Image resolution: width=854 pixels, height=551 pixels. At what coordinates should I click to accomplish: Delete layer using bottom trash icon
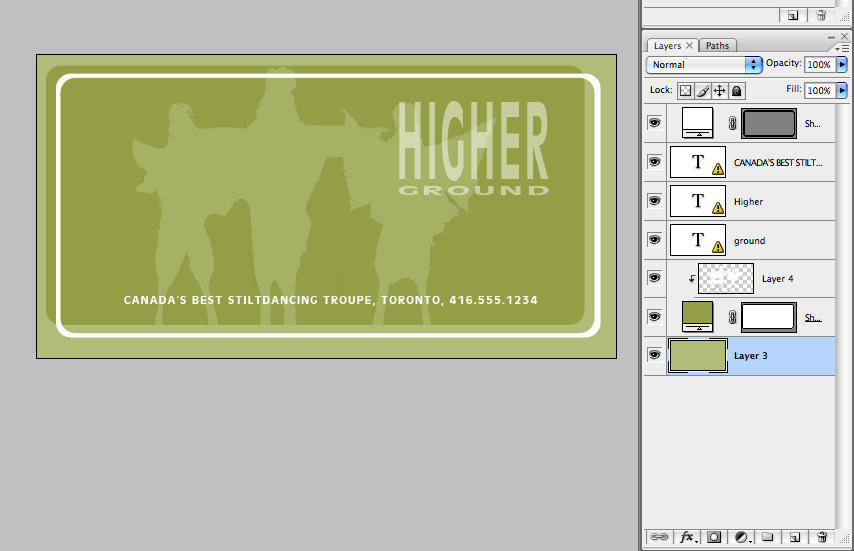(x=822, y=537)
